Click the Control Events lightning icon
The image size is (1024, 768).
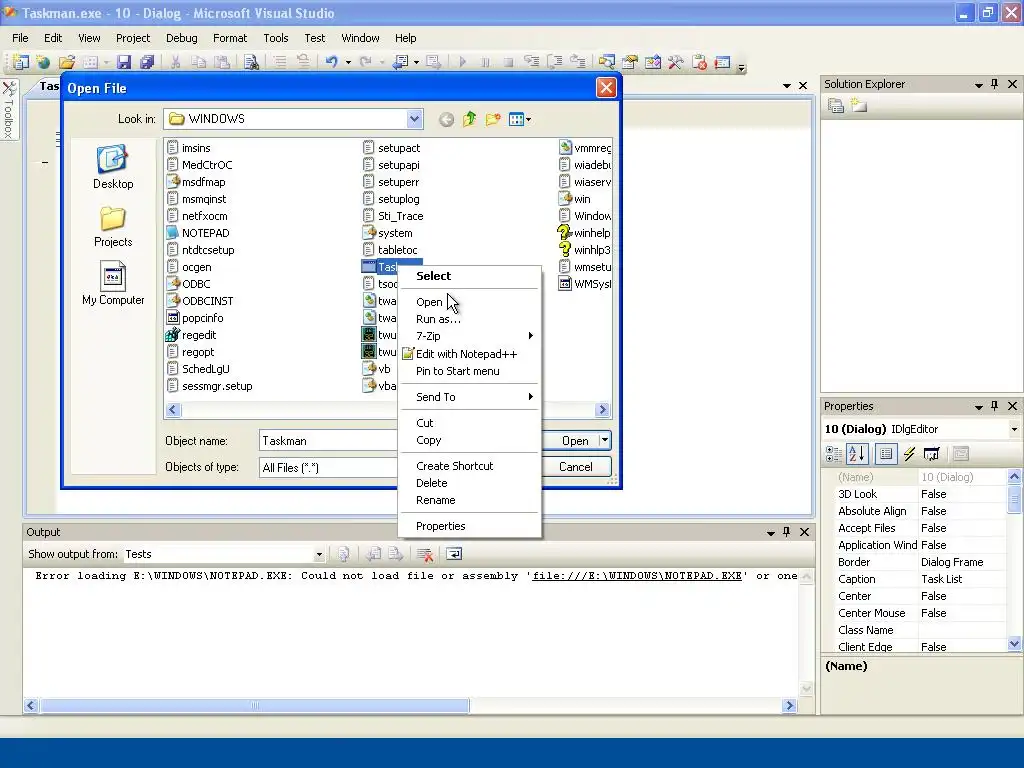coord(909,454)
